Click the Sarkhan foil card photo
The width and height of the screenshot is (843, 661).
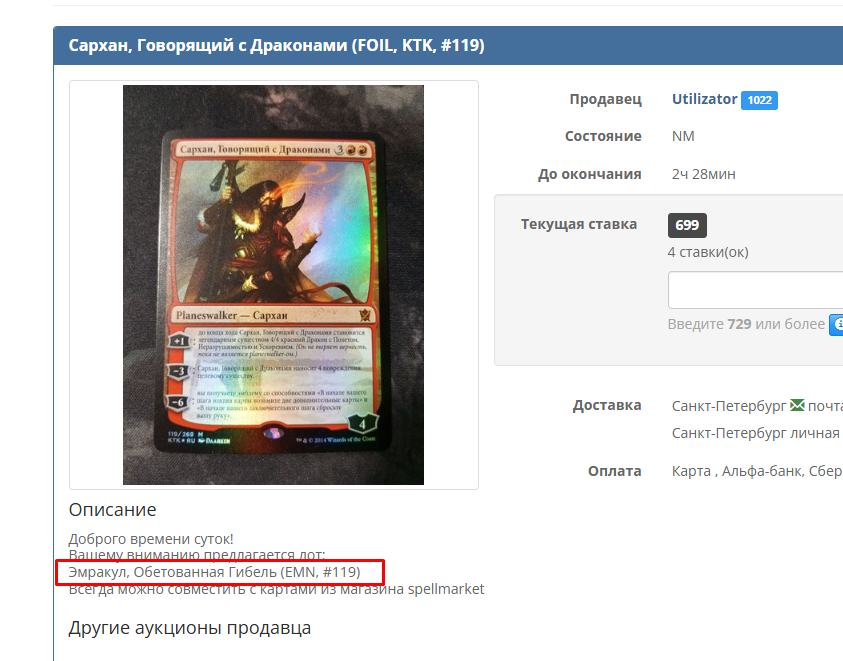pos(273,285)
